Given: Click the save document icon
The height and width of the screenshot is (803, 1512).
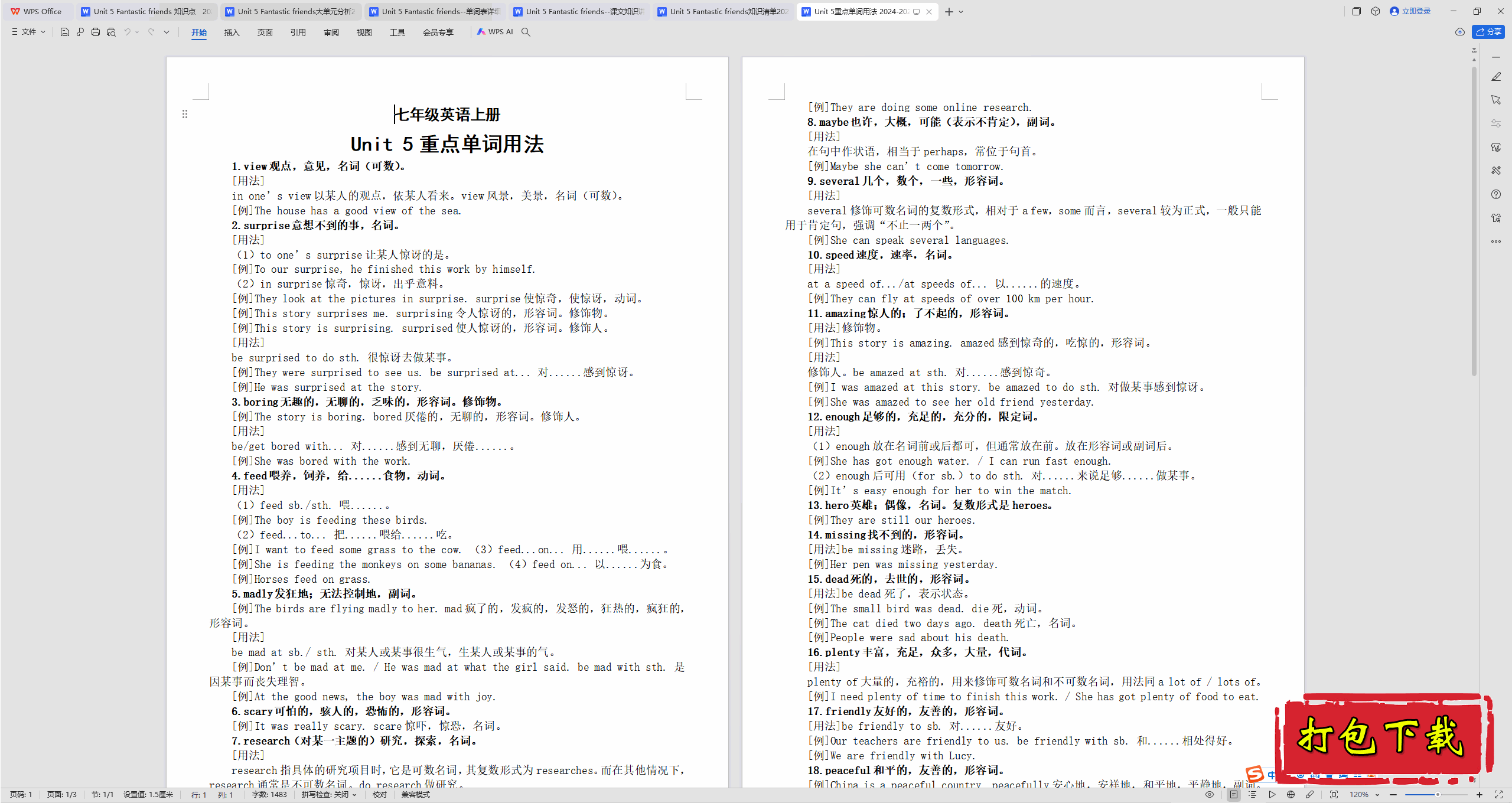Looking at the screenshot, I should click(x=65, y=32).
